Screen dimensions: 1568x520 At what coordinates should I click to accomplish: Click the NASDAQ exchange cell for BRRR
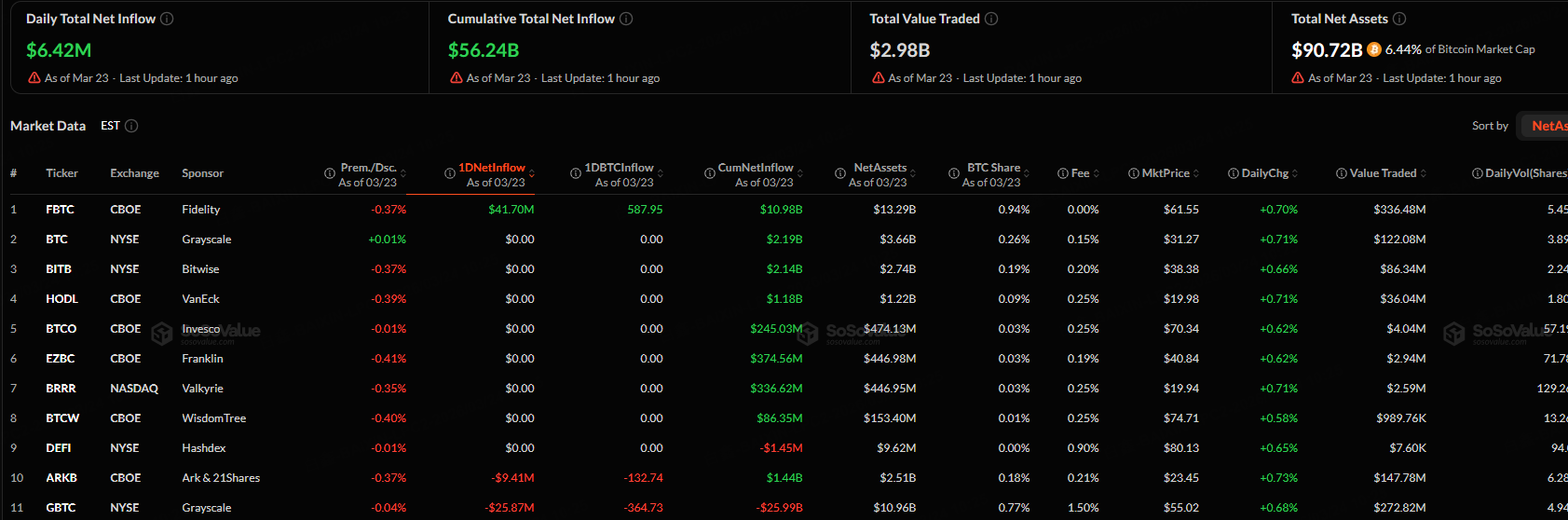[x=134, y=389]
